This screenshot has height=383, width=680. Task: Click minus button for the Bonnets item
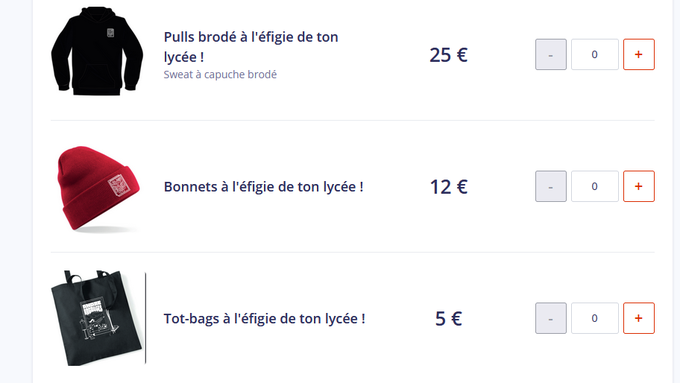click(x=550, y=186)
